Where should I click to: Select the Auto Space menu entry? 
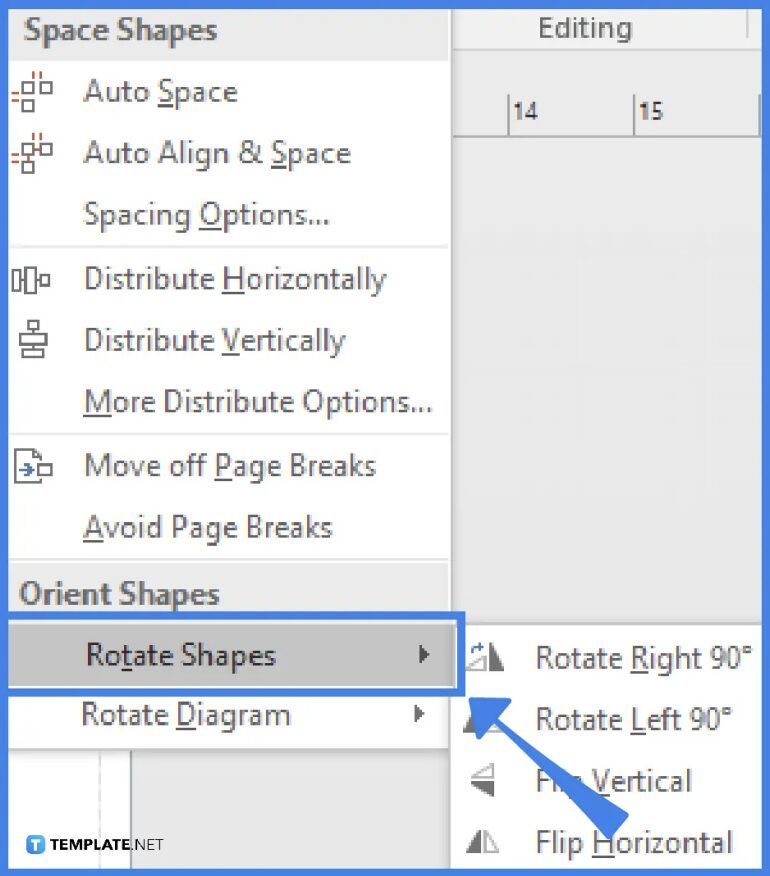click(x=160, y=92)
